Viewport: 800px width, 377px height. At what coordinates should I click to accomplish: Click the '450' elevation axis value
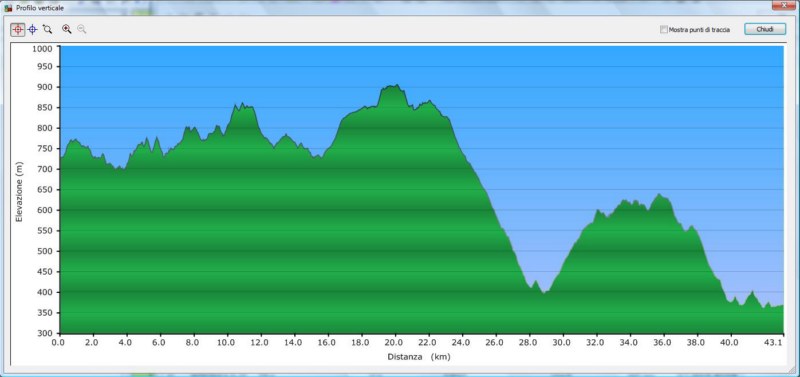[x=46, y=272]
